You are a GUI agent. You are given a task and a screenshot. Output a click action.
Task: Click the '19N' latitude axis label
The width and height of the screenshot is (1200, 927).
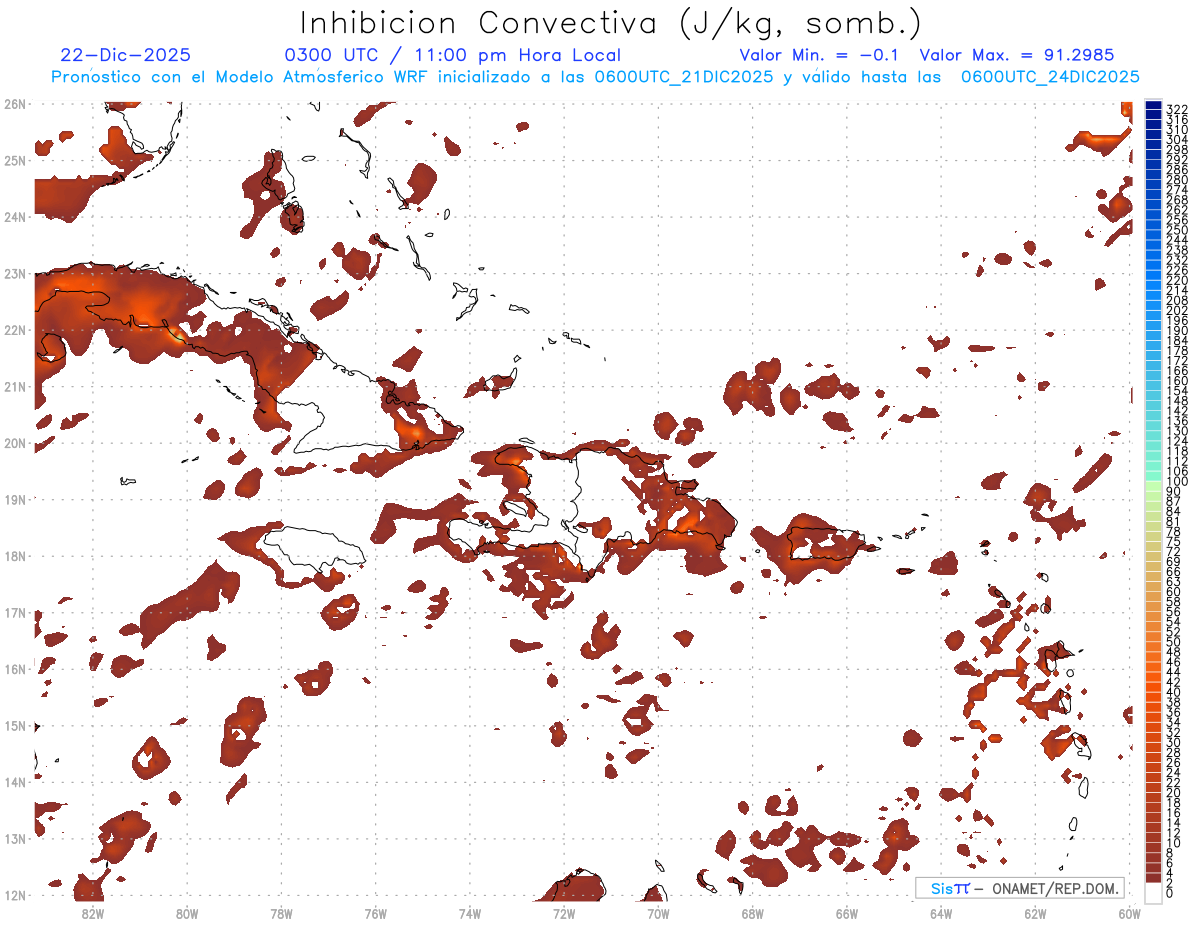(x=14, y=499)
